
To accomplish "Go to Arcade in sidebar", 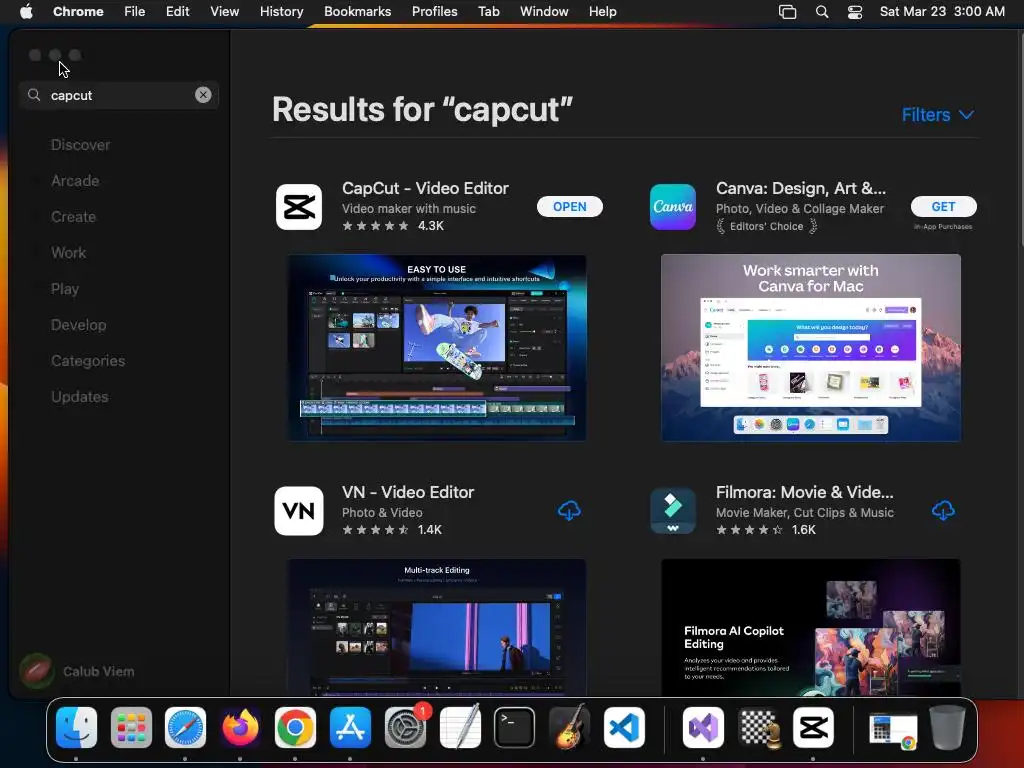I will tap(75, 181).
